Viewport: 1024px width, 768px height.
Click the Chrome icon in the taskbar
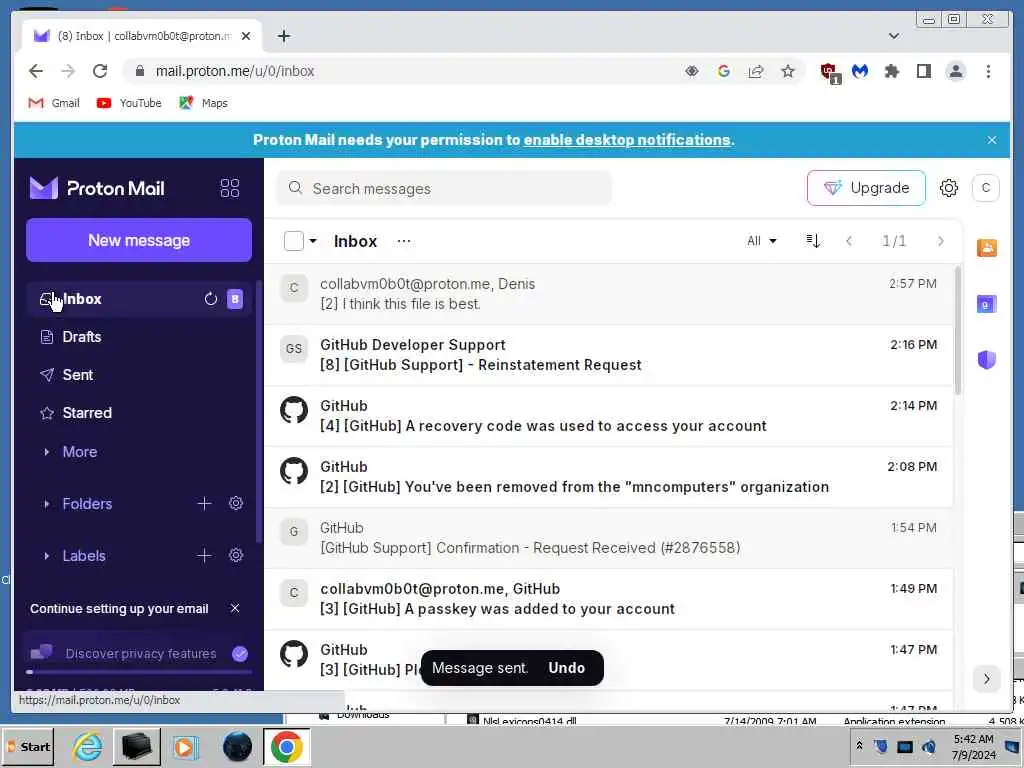click(287, 746)
